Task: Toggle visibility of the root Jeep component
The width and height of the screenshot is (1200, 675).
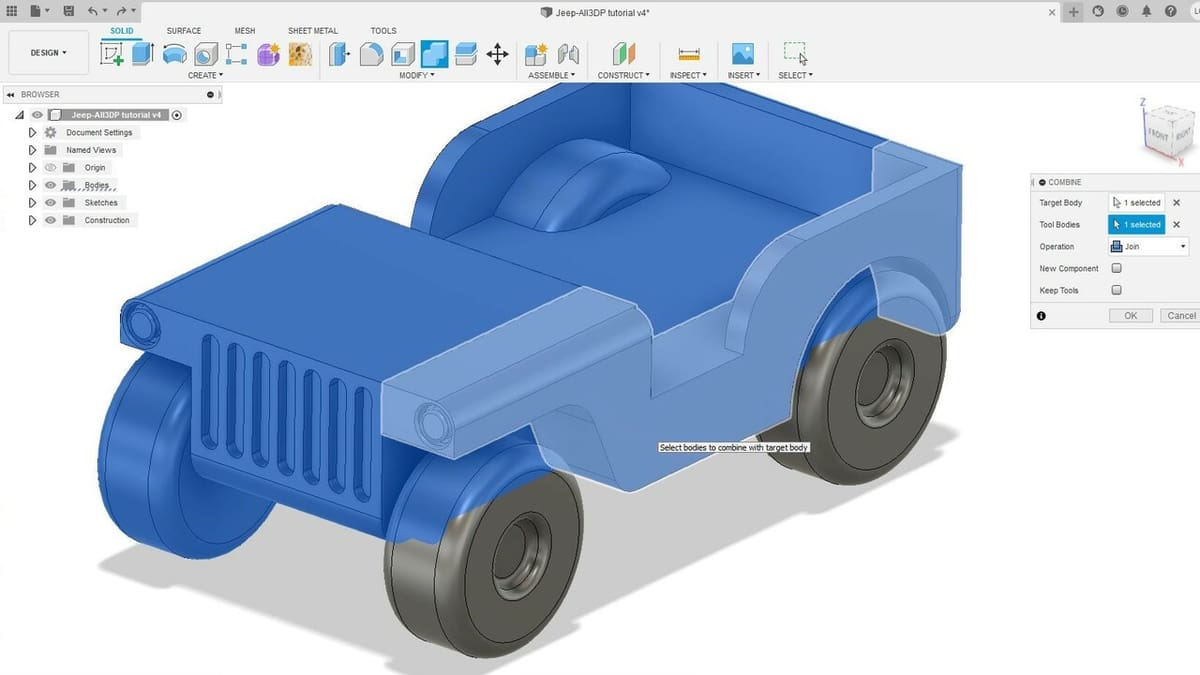Action: tap(37, 115)
